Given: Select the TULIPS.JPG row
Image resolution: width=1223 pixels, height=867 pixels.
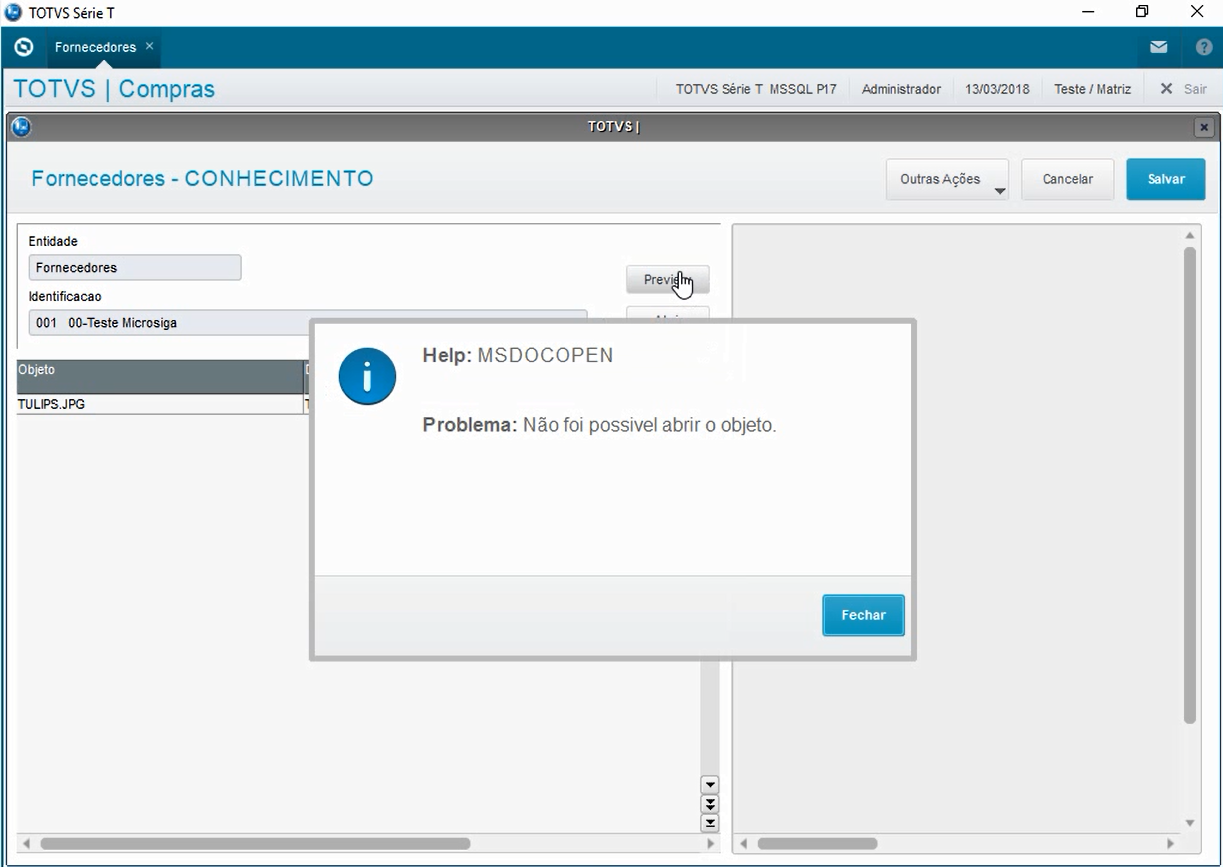Looking at the screenshot, I should tap(160, 404).
